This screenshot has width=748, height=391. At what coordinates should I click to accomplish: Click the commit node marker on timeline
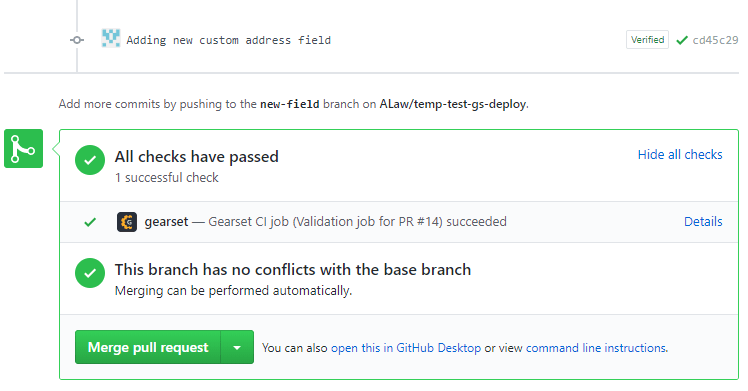[77, 40]
